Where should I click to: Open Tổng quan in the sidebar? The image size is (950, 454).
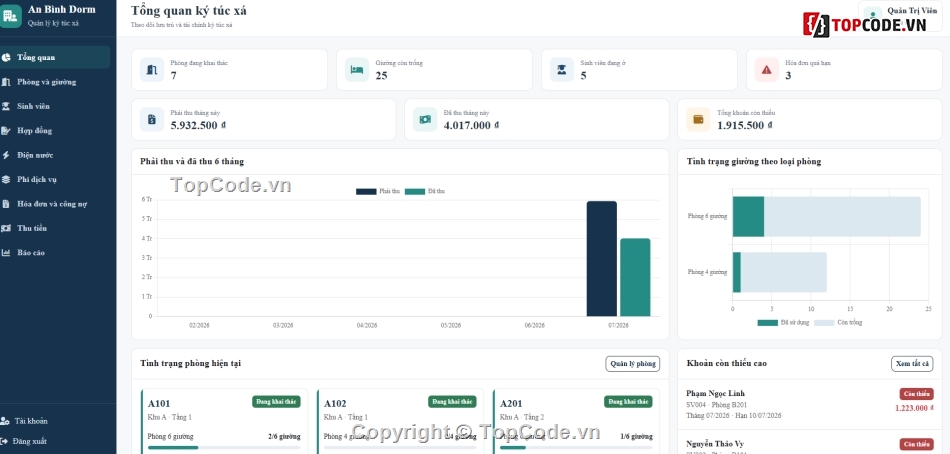(55, 58)
